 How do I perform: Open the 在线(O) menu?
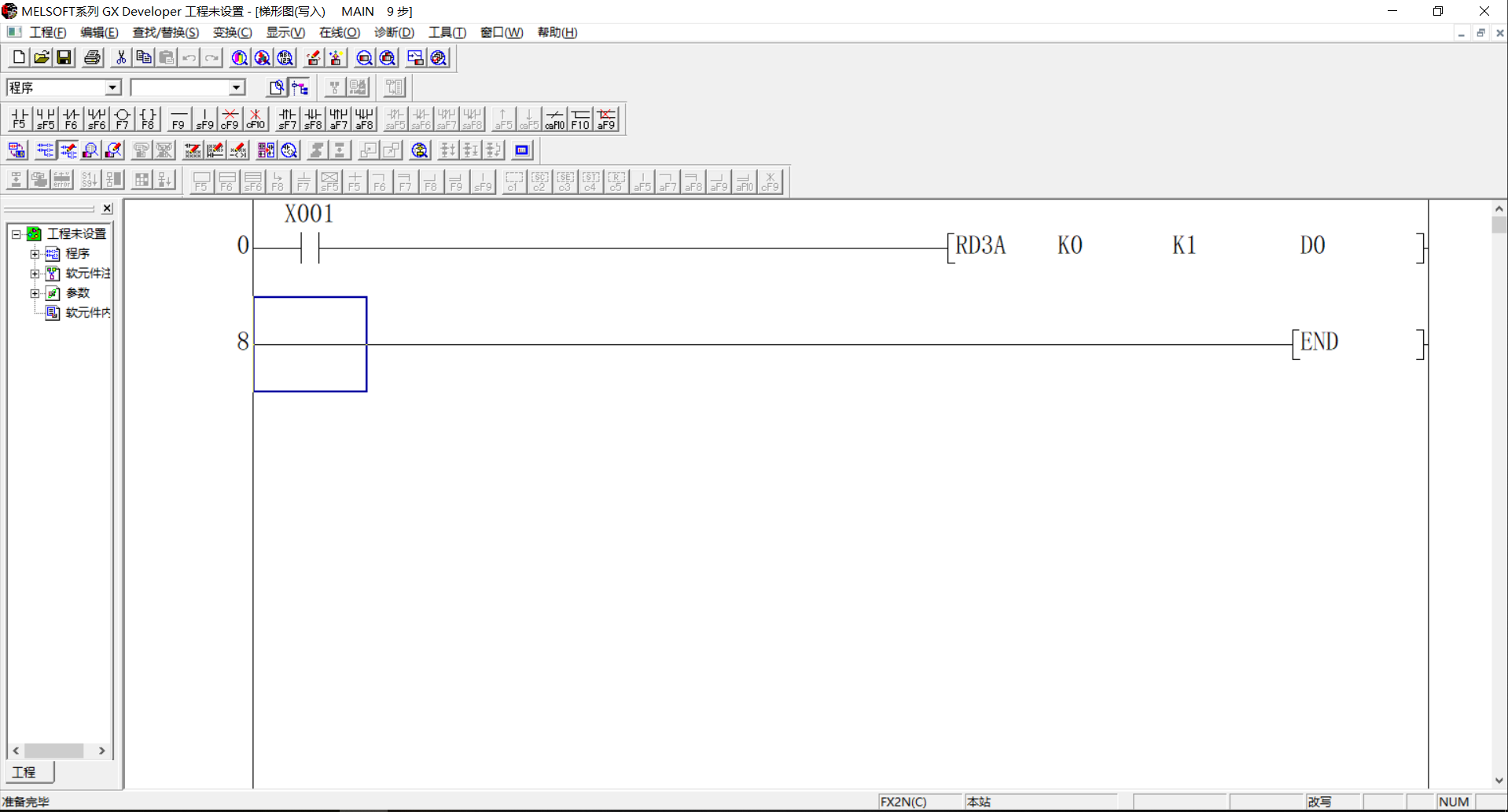click(x=339, y=32)
